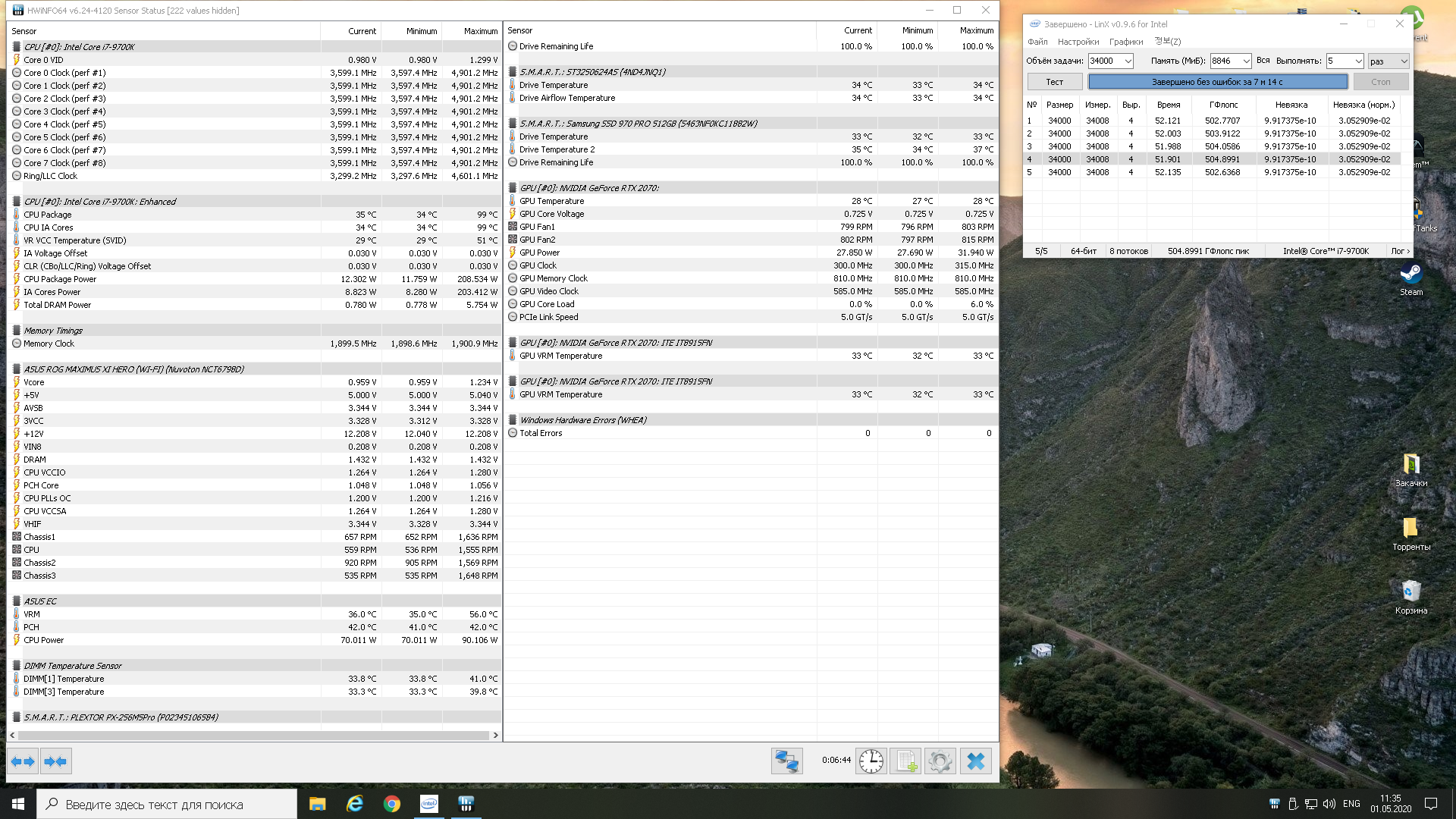Open the 정보(Z) menu in LinX
This screenshot has height=819, width=1456.
click(x=1167, y=42)
